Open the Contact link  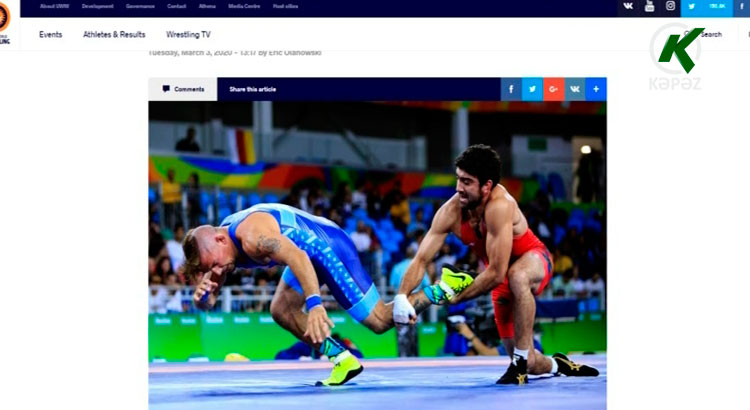click(x=176, y=6)
